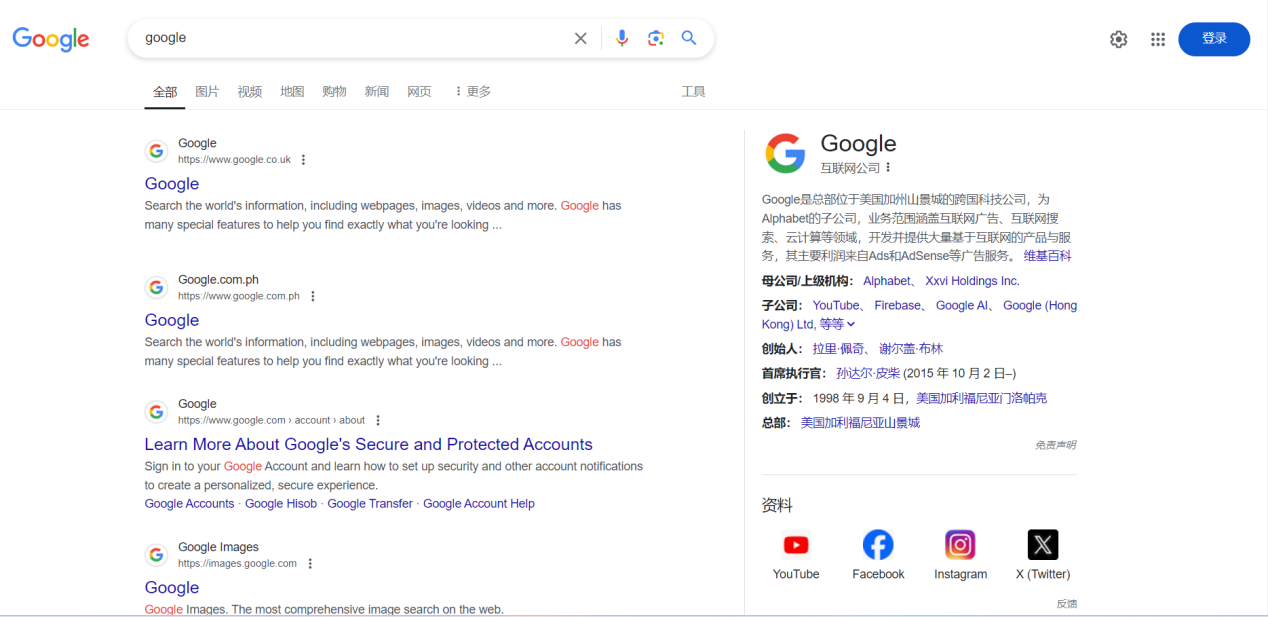Open the Firebase subsidiary link
Image resolution: width=1268 pixels, height=617 pixels.
coord(898,305)
